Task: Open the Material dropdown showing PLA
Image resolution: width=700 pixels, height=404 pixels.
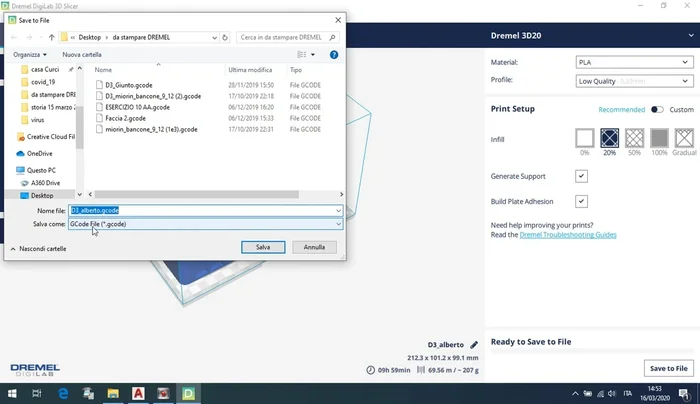Action: (632, 62)
